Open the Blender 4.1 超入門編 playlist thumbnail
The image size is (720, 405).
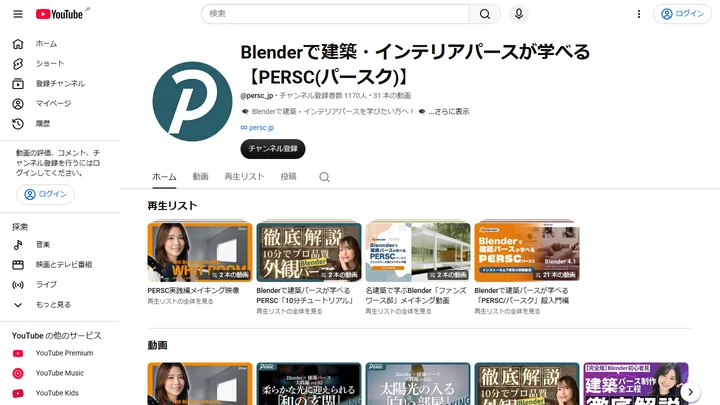click(x=527, y=252)
